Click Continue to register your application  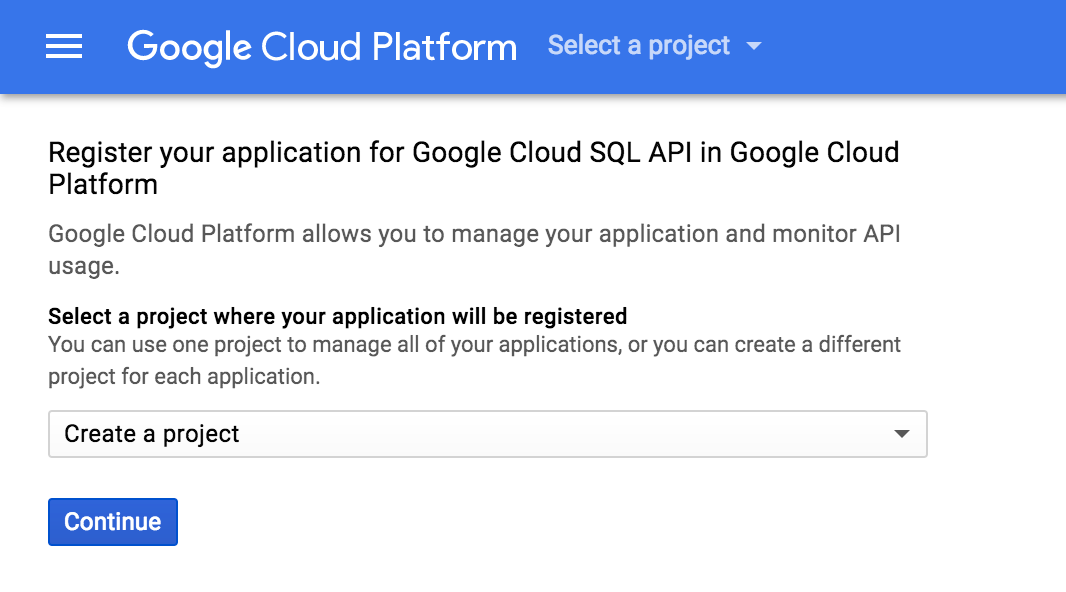point(112,521)
